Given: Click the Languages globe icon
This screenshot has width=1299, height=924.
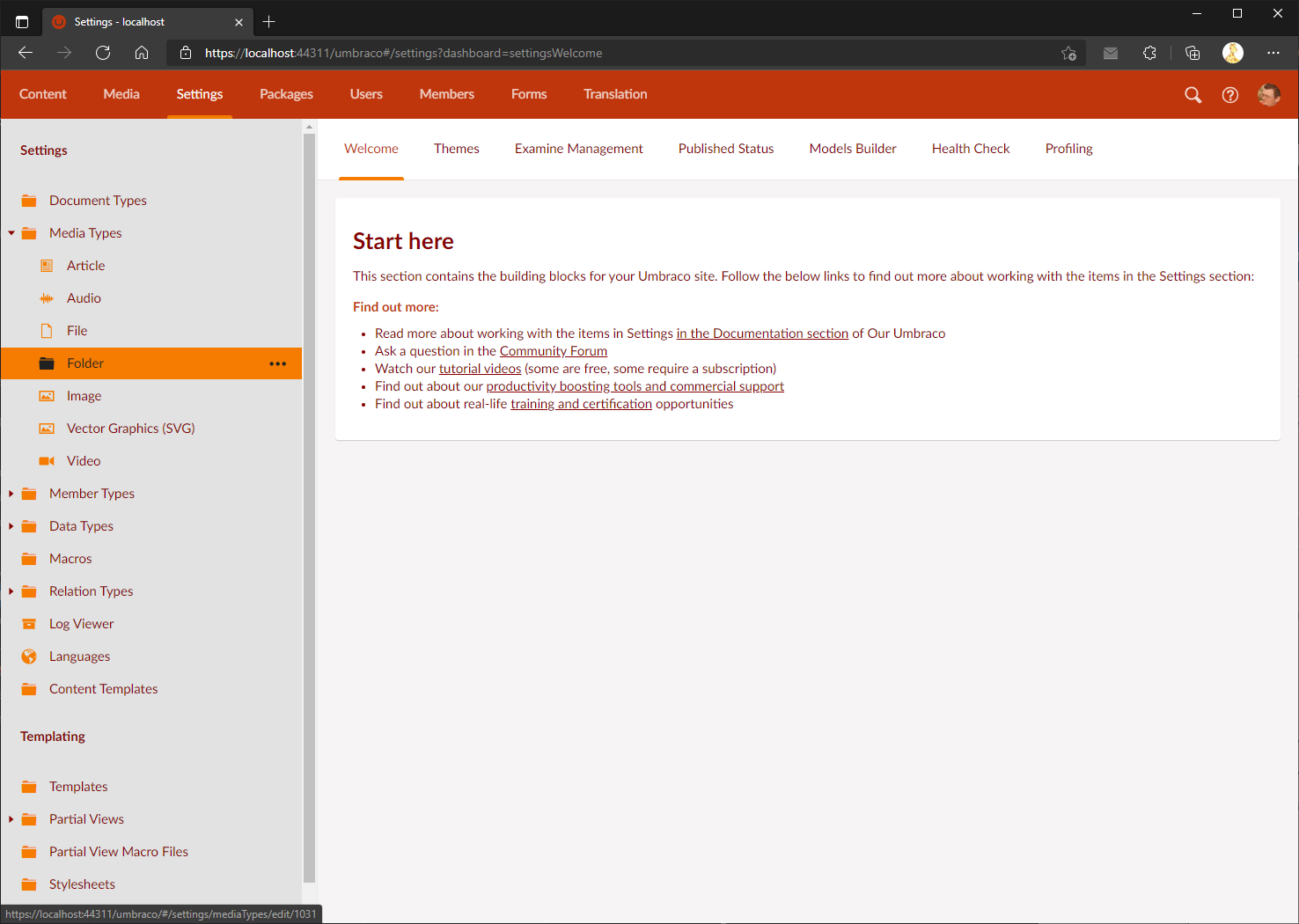Looking at the screenshot, I should (x=29, y=656).
